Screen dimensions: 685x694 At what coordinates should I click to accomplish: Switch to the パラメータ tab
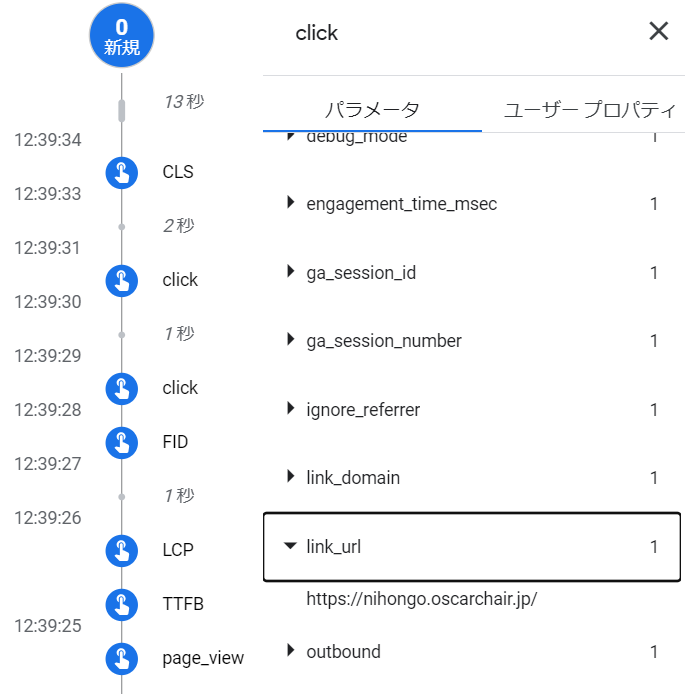tap(372, 110)
